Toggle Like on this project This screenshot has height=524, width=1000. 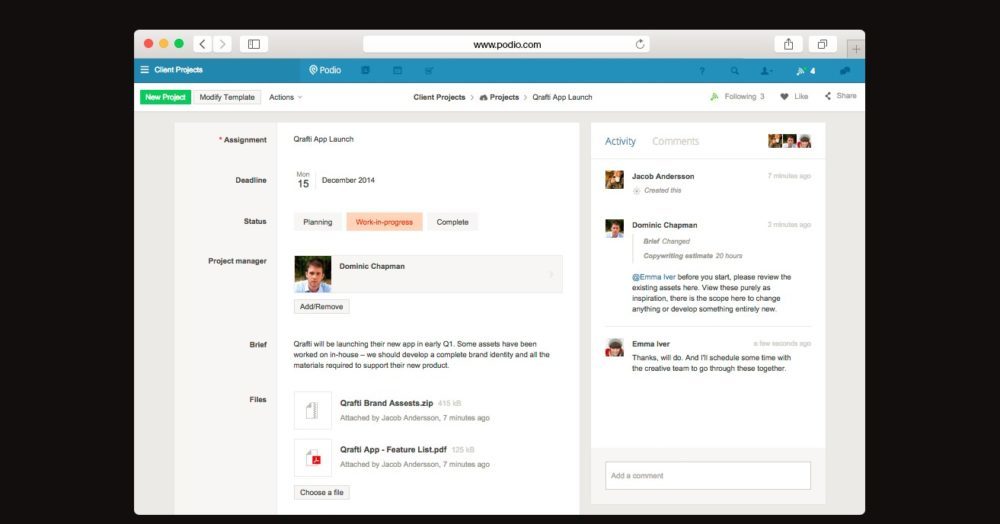tap(794, 97)
